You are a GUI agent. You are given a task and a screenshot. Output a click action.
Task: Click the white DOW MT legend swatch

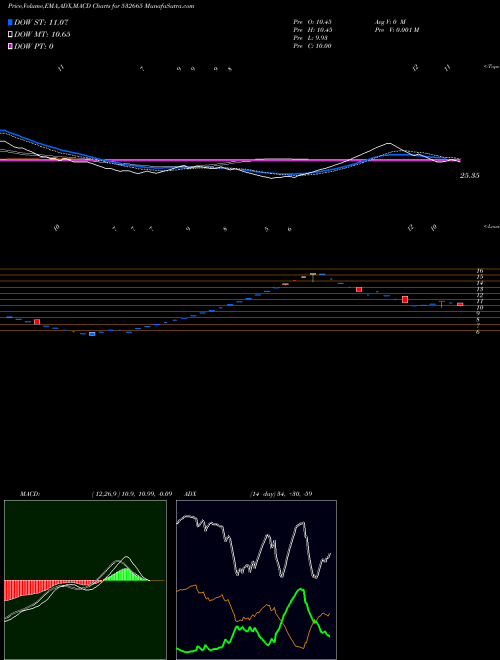pyautogui.click(x=10, y=35)
